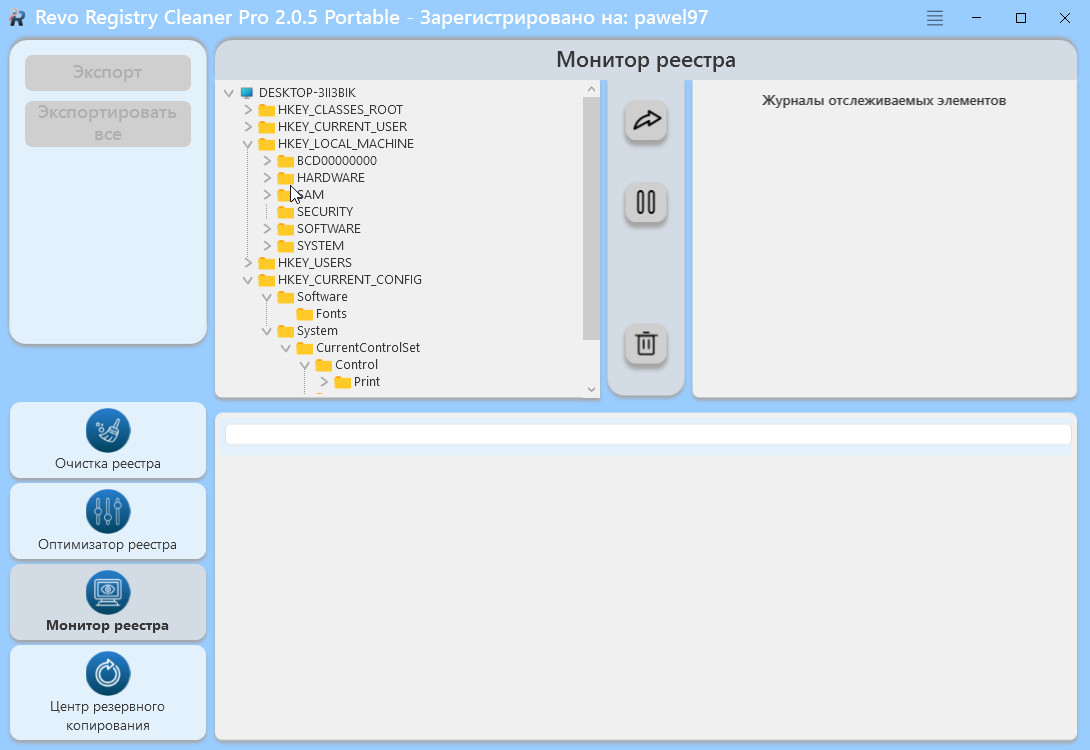
Task: Select Монитор реестра section
Action: pos(108,602)
